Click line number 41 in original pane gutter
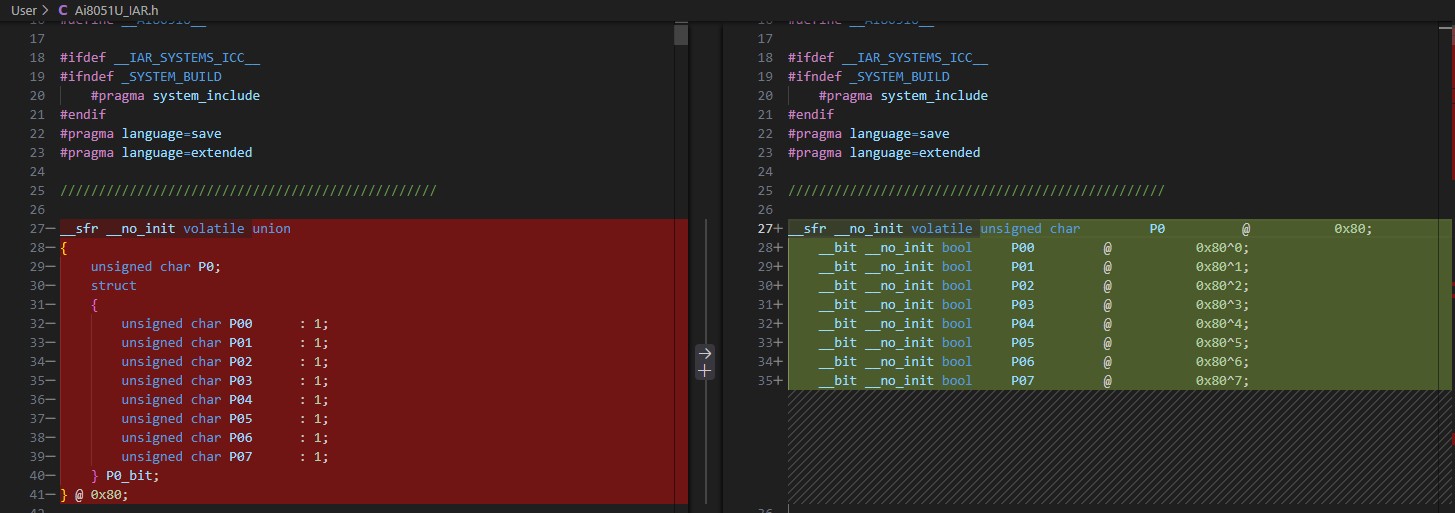 point(37,495)
